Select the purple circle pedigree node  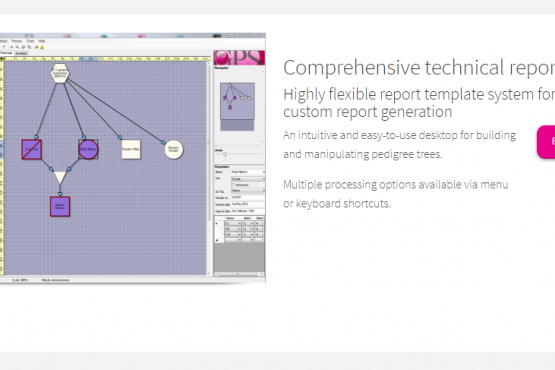(x=88, y=149)
